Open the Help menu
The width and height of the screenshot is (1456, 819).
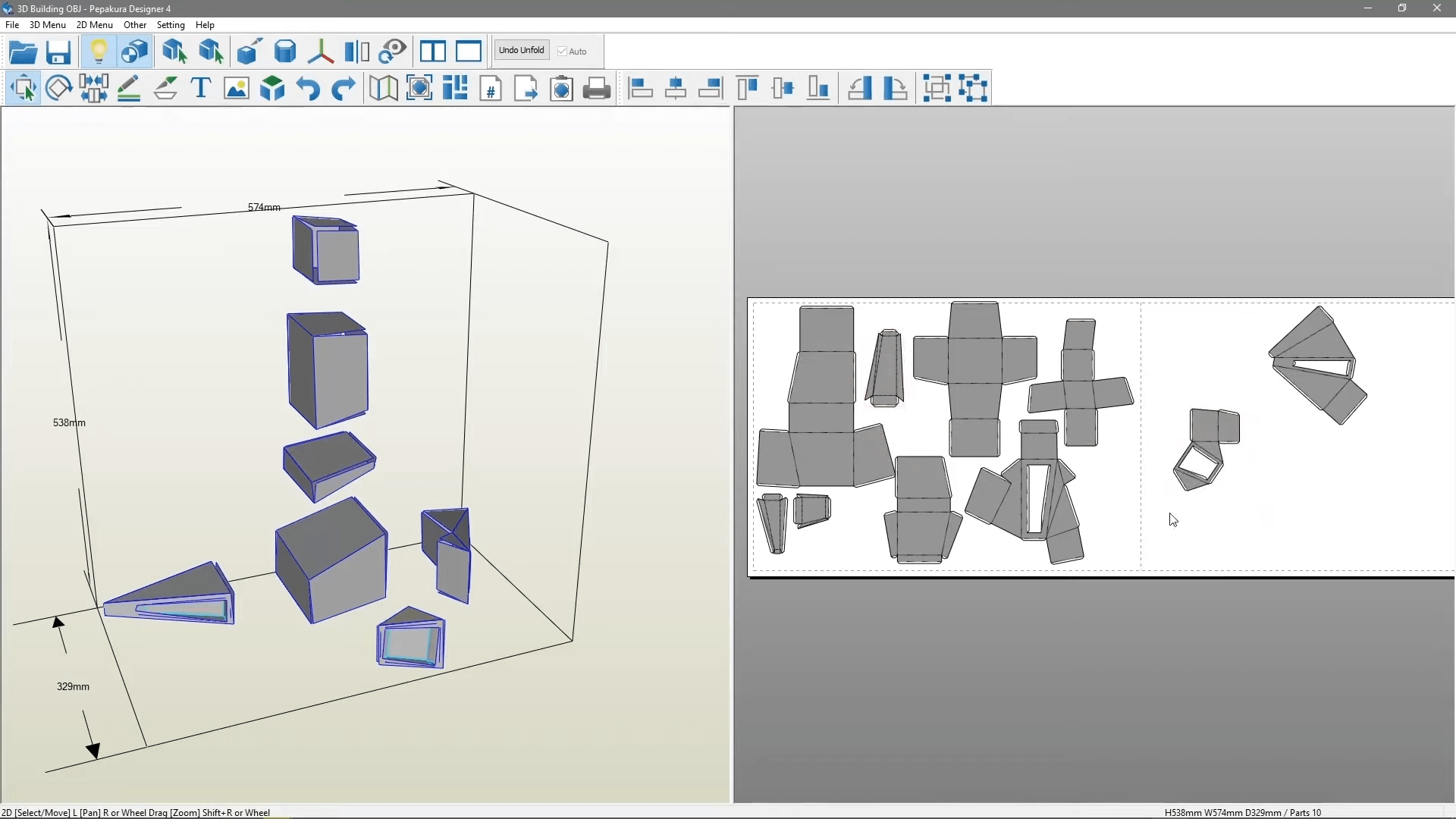click(x=205, y=25)
